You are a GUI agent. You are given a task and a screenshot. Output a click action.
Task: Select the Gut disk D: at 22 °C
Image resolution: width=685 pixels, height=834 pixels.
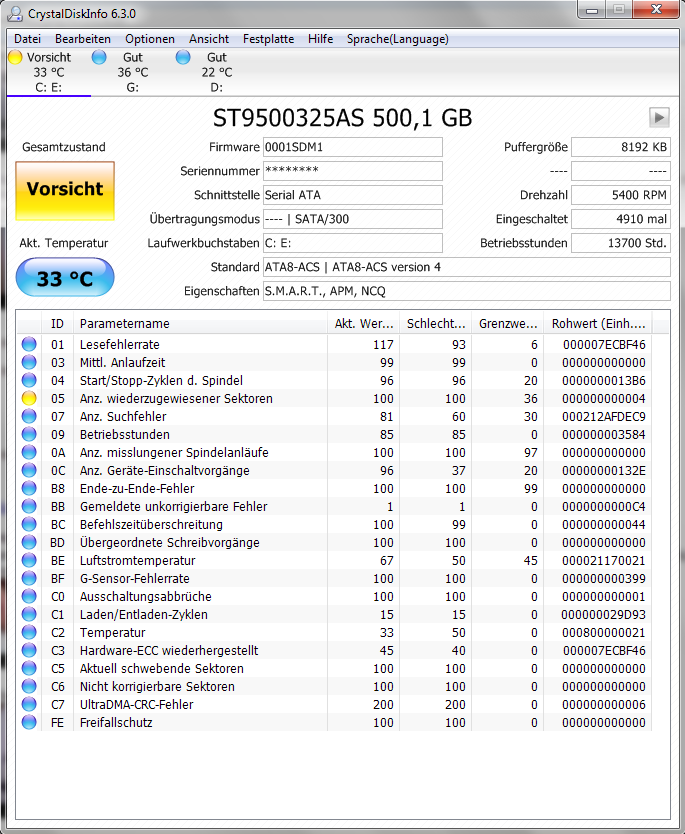[x=216, y=72]
